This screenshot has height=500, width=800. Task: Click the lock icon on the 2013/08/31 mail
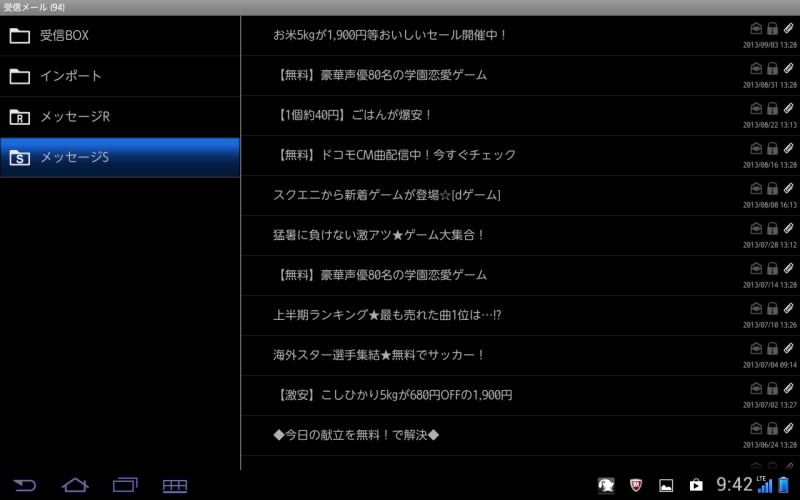[772, 68]
